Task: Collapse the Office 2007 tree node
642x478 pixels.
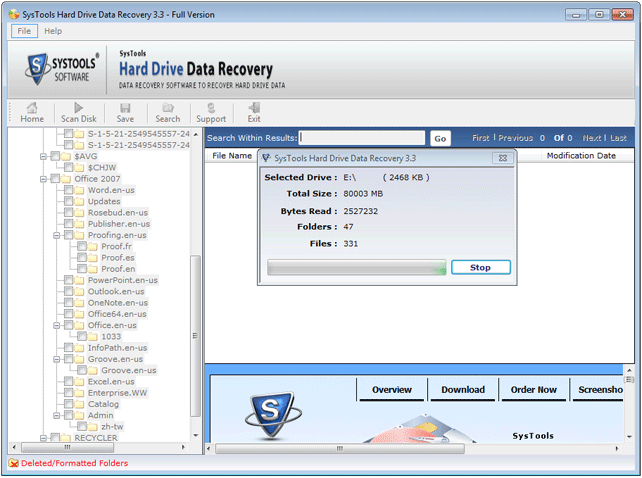Action: tap(43, 179)
